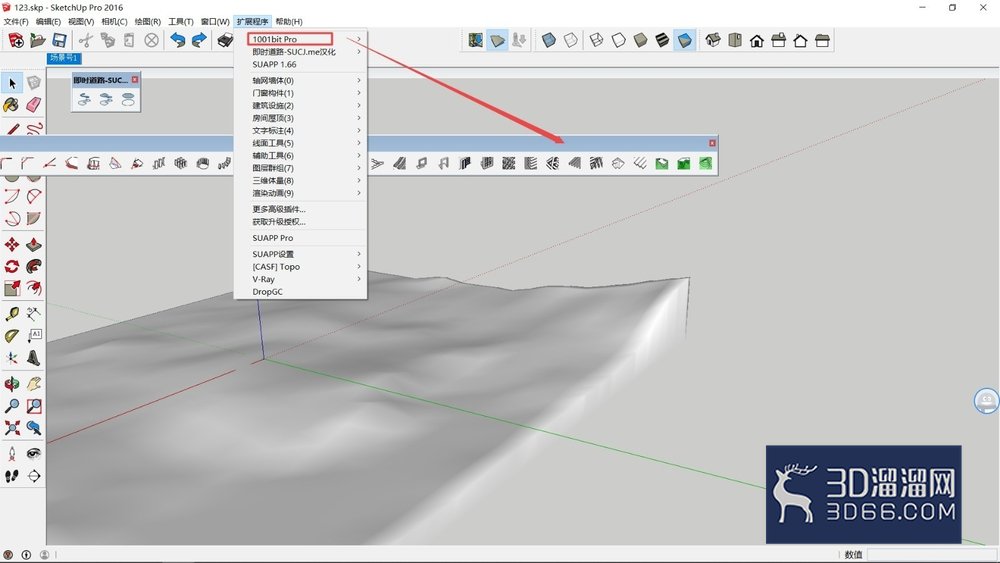Enable Shaded With Textures style

(663, 40)
